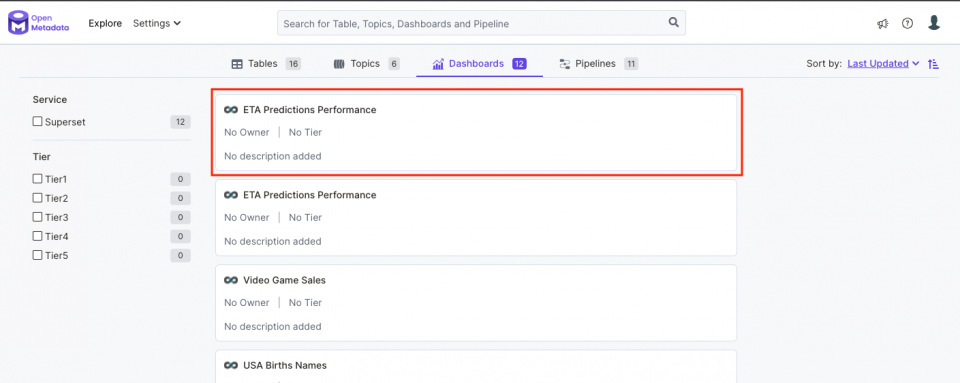Click the Dashboards count badge 12
This screenshot has height=383, width=960.
(519, 64)
